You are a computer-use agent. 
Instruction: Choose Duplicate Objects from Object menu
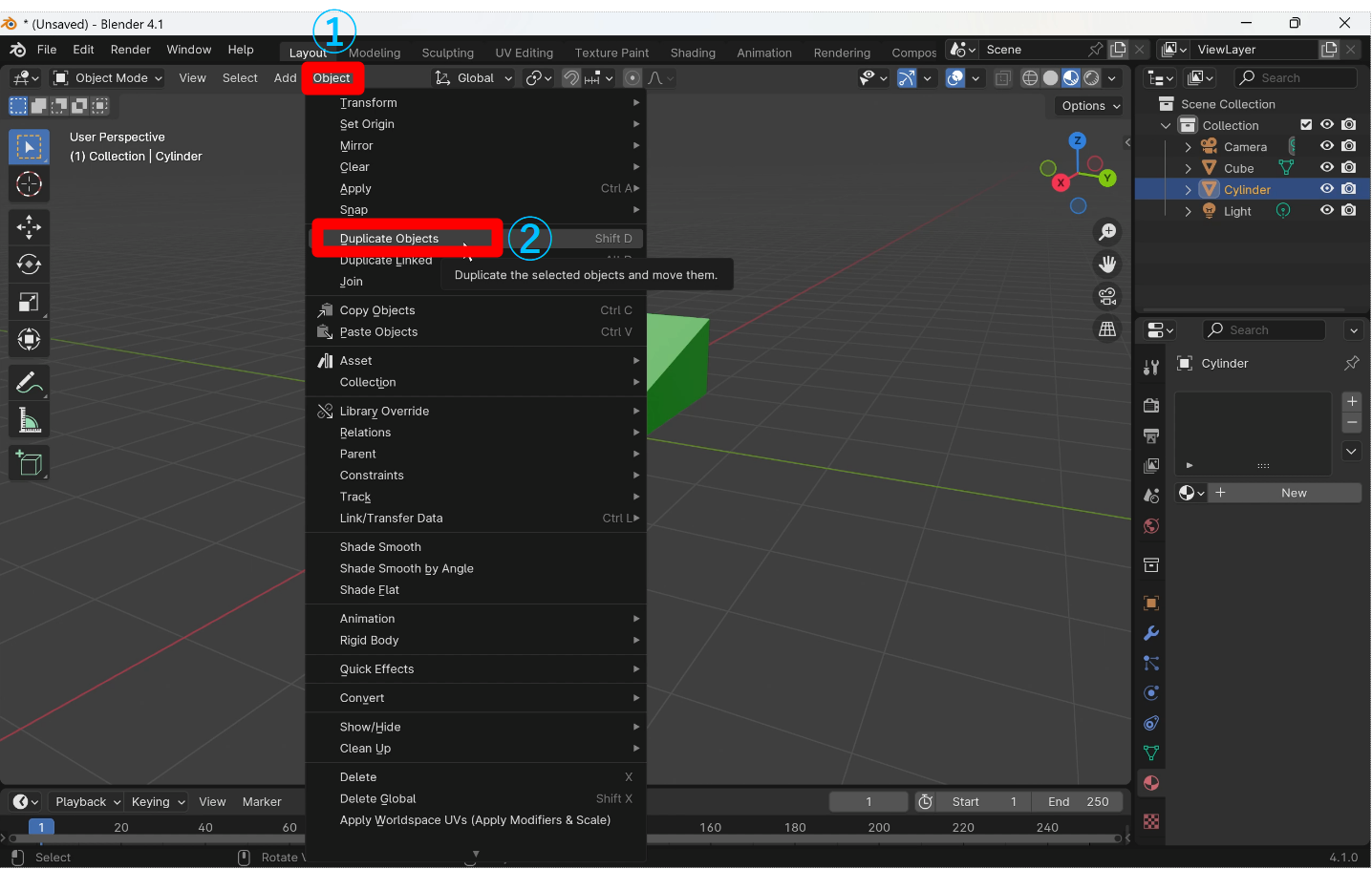(476, 239)
